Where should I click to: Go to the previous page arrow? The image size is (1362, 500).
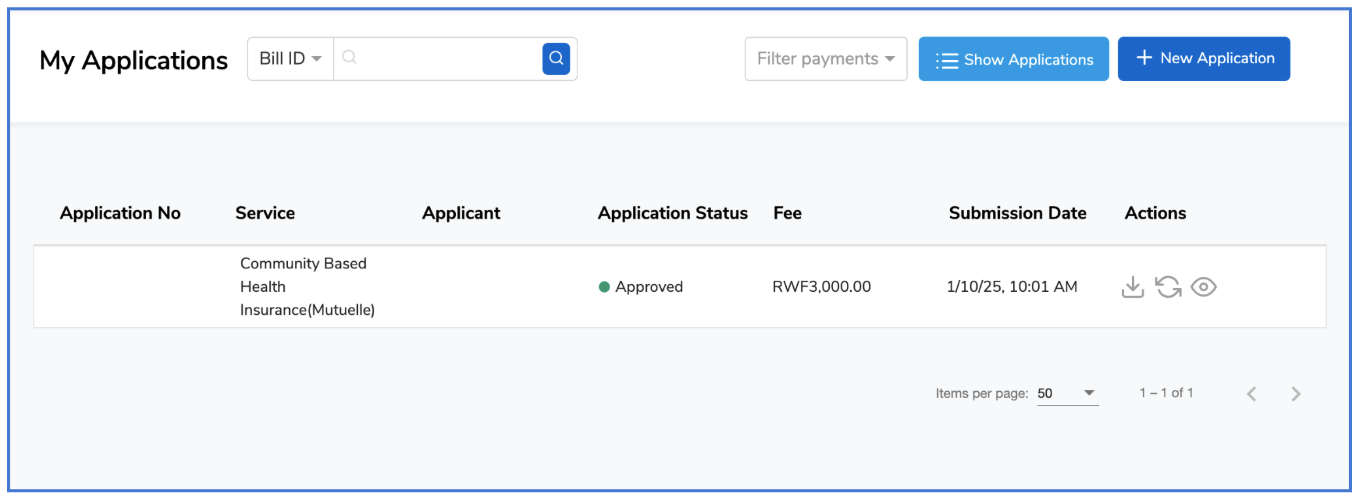tap(1251, 394)
